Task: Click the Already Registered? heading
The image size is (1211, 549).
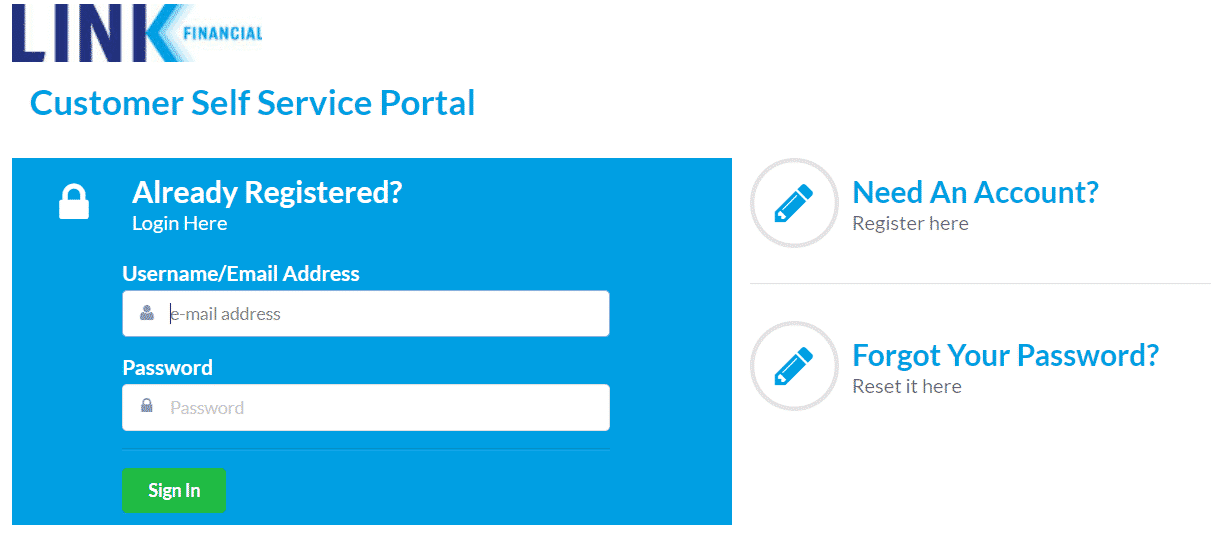Action: tap(267, 192)
